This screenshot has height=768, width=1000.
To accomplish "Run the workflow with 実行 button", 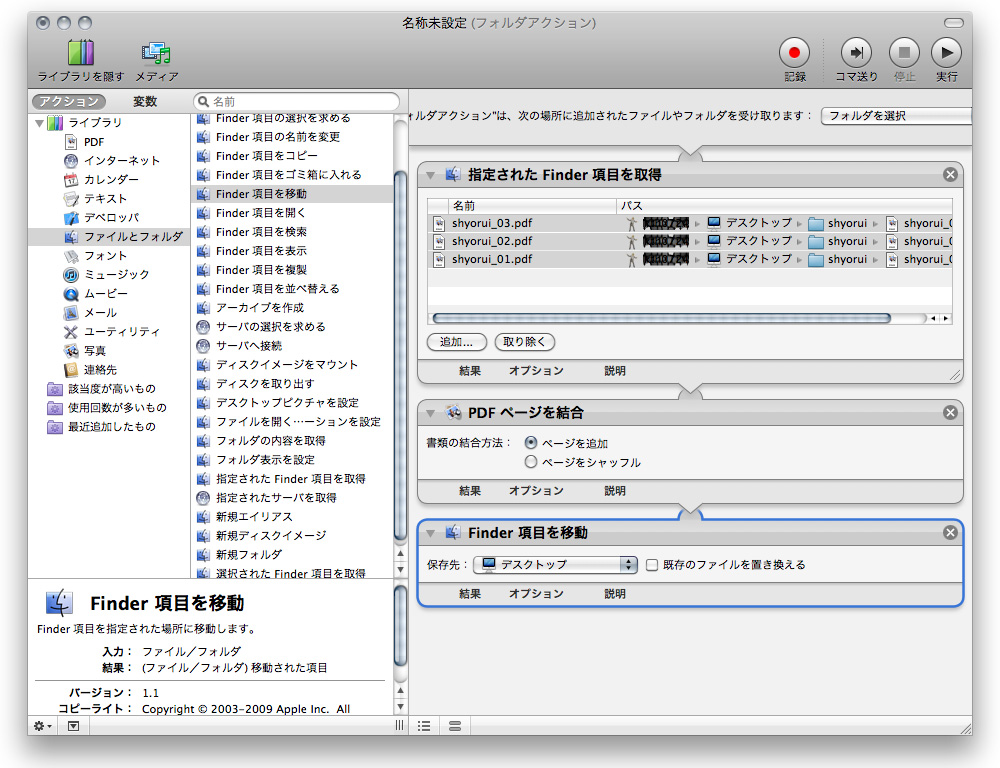I will point(946,53).
